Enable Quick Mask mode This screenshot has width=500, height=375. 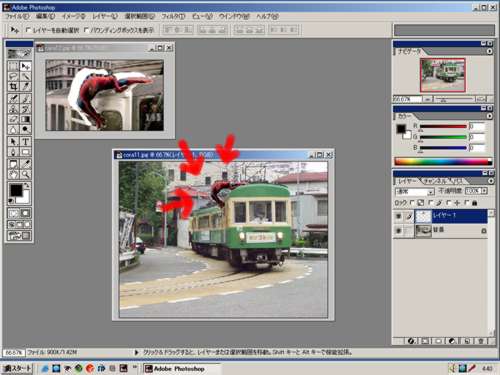tap(25, 213)
